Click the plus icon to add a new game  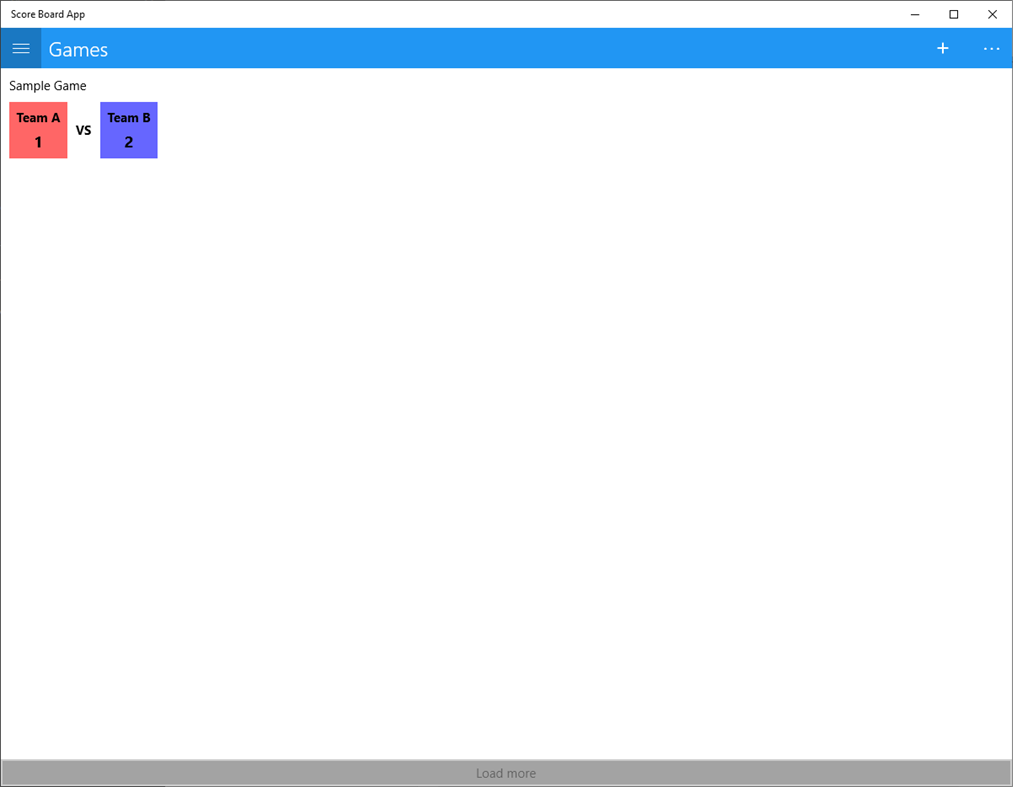coord(942,47)
